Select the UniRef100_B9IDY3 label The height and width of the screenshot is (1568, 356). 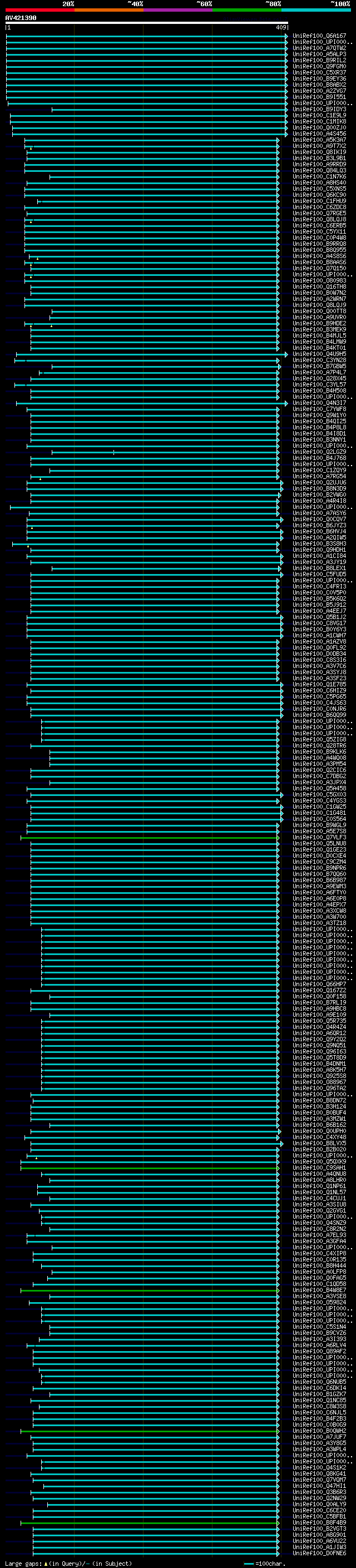click(319, 110)
